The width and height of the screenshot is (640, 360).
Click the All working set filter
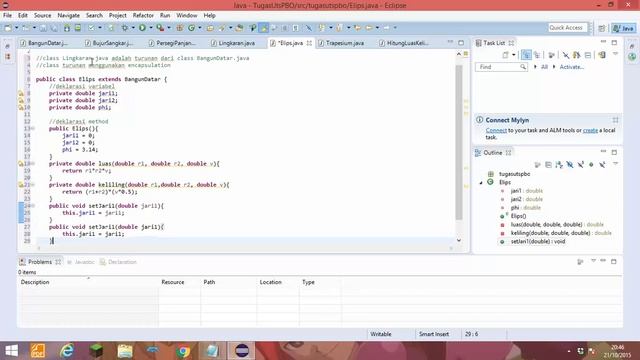[544, 67]
